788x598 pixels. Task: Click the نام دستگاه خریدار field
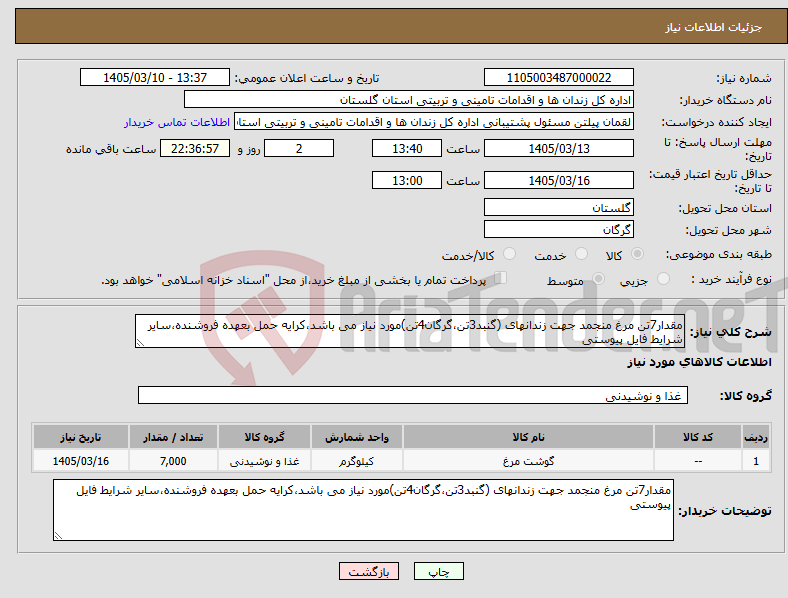point(409,99)
